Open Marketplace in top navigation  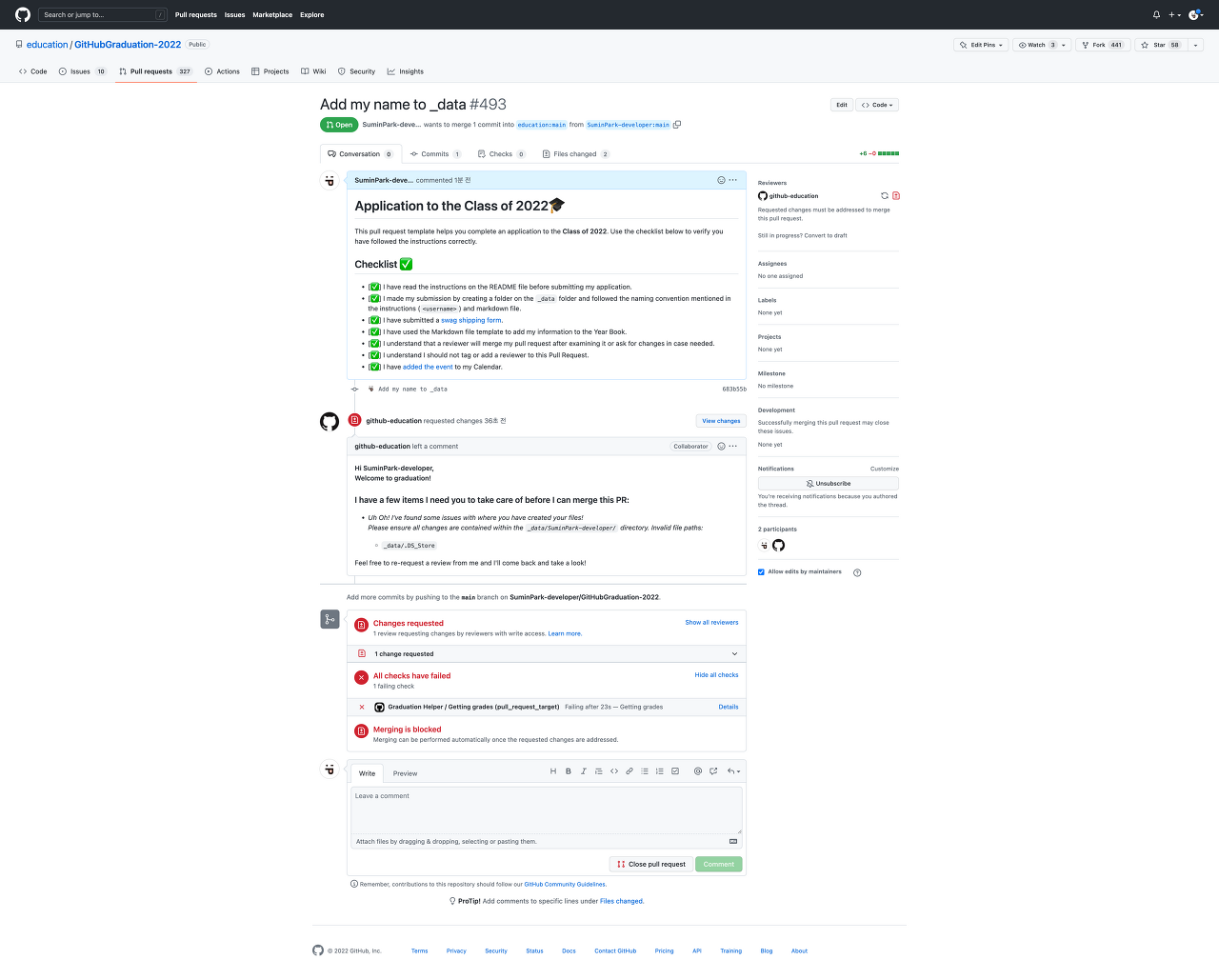tap(272, 14)
